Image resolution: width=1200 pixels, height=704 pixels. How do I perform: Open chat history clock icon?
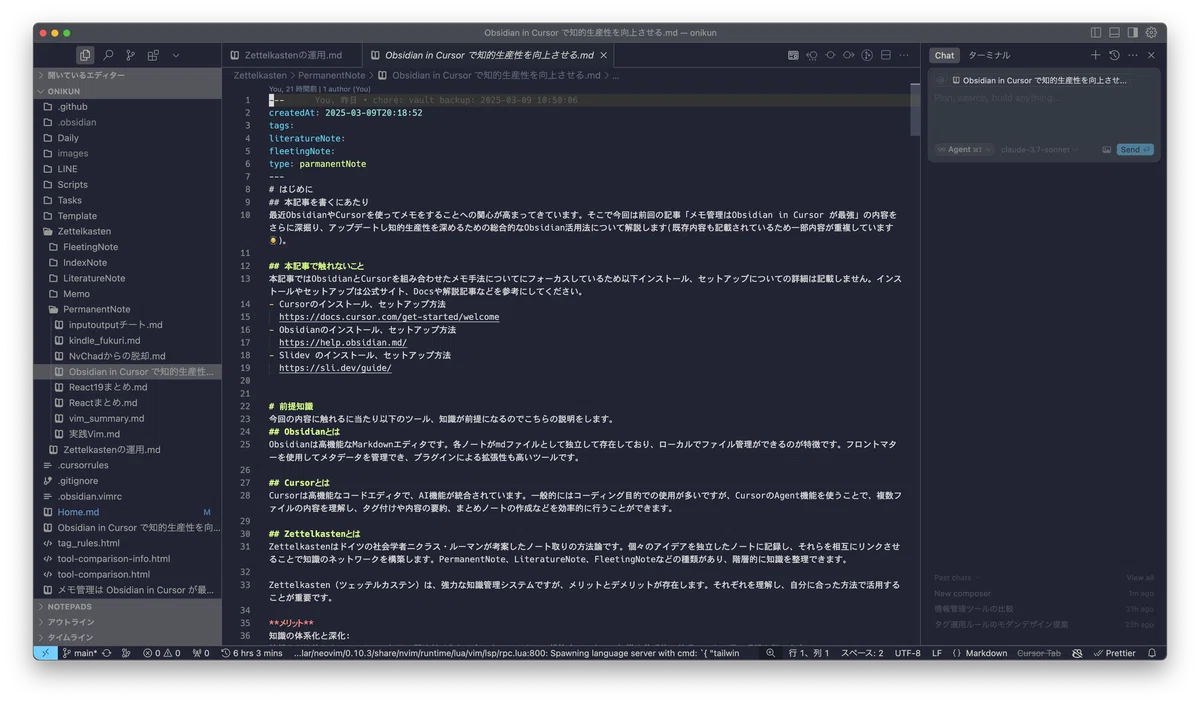click(x=1114, y=55)
